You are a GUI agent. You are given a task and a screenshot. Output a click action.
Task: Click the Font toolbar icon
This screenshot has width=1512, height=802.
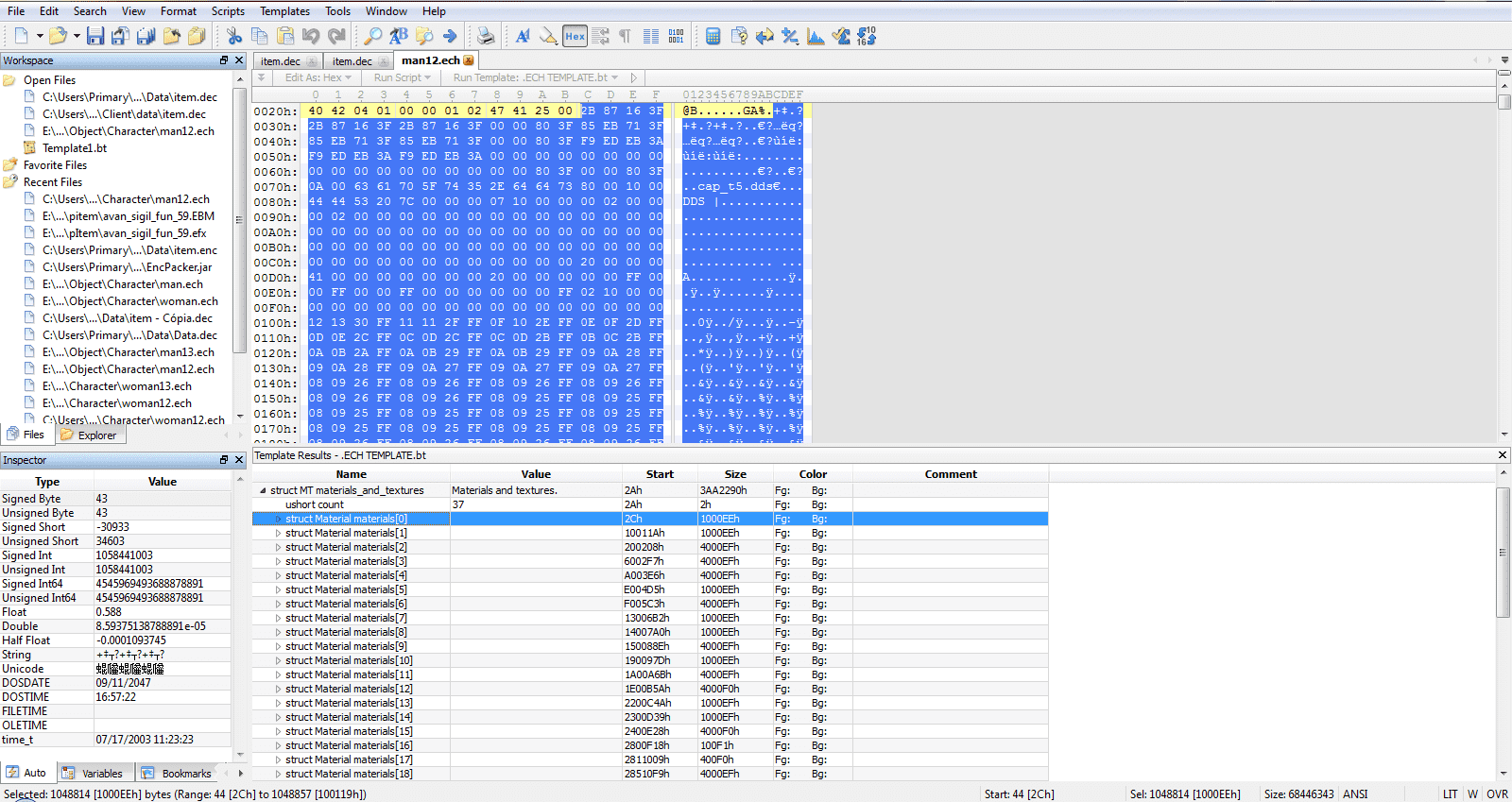tap(523, 36)
